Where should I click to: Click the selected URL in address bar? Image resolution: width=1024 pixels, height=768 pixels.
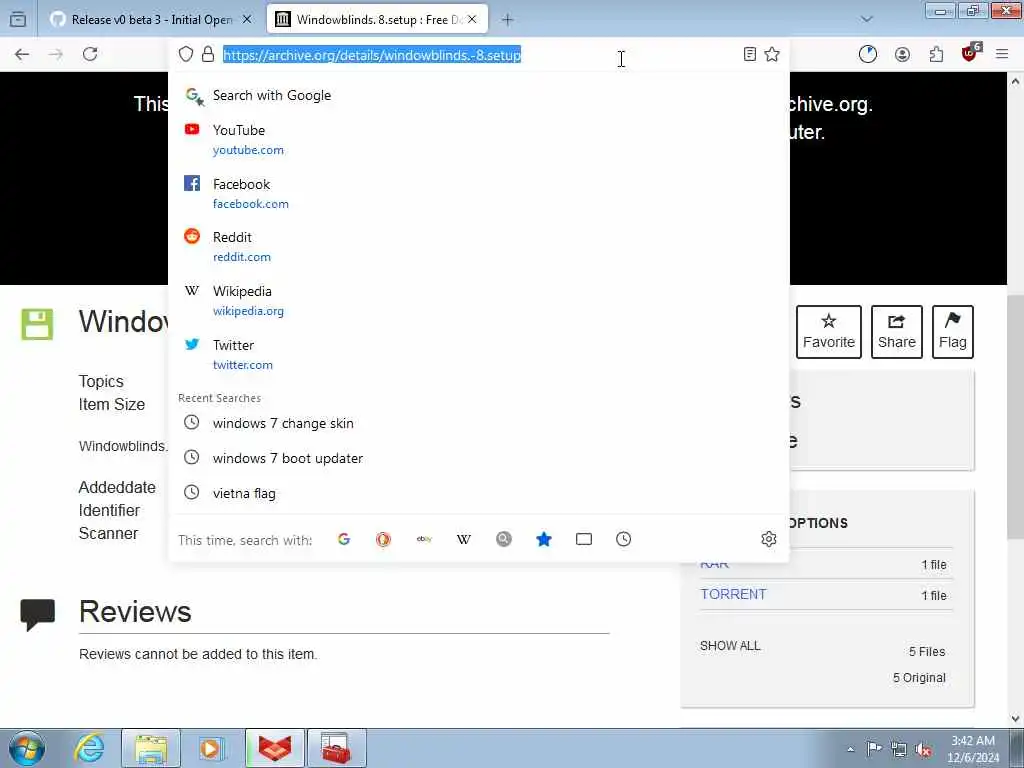pyautogui.click(x=372, y=55)
